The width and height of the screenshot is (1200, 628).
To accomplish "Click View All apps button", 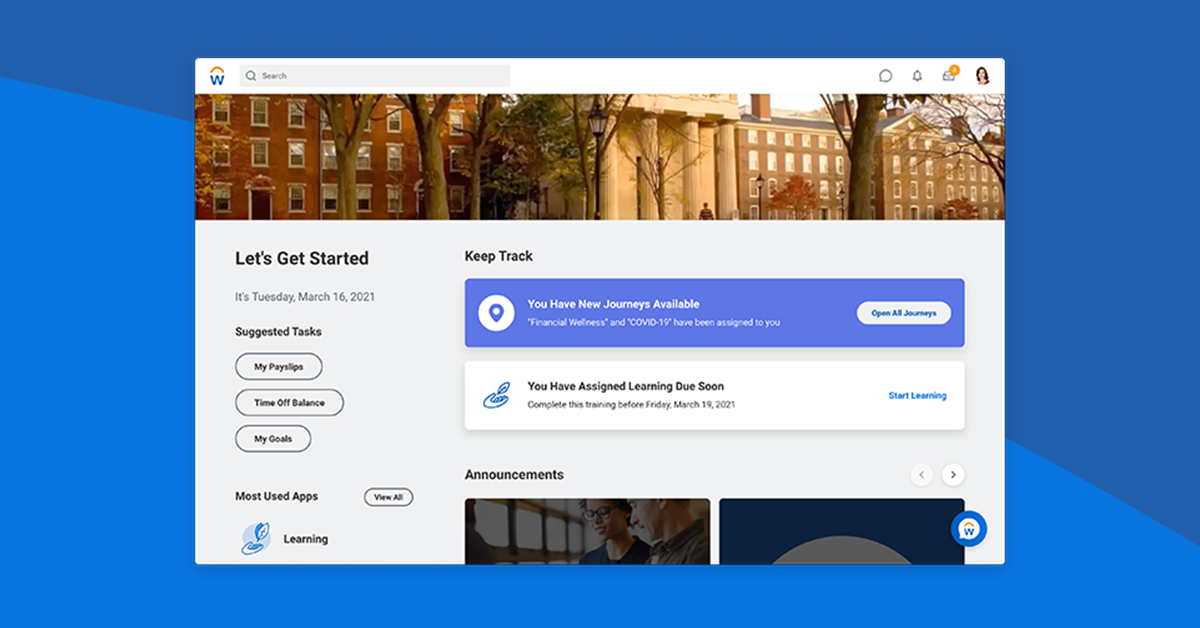I will [x=388, y=497].
